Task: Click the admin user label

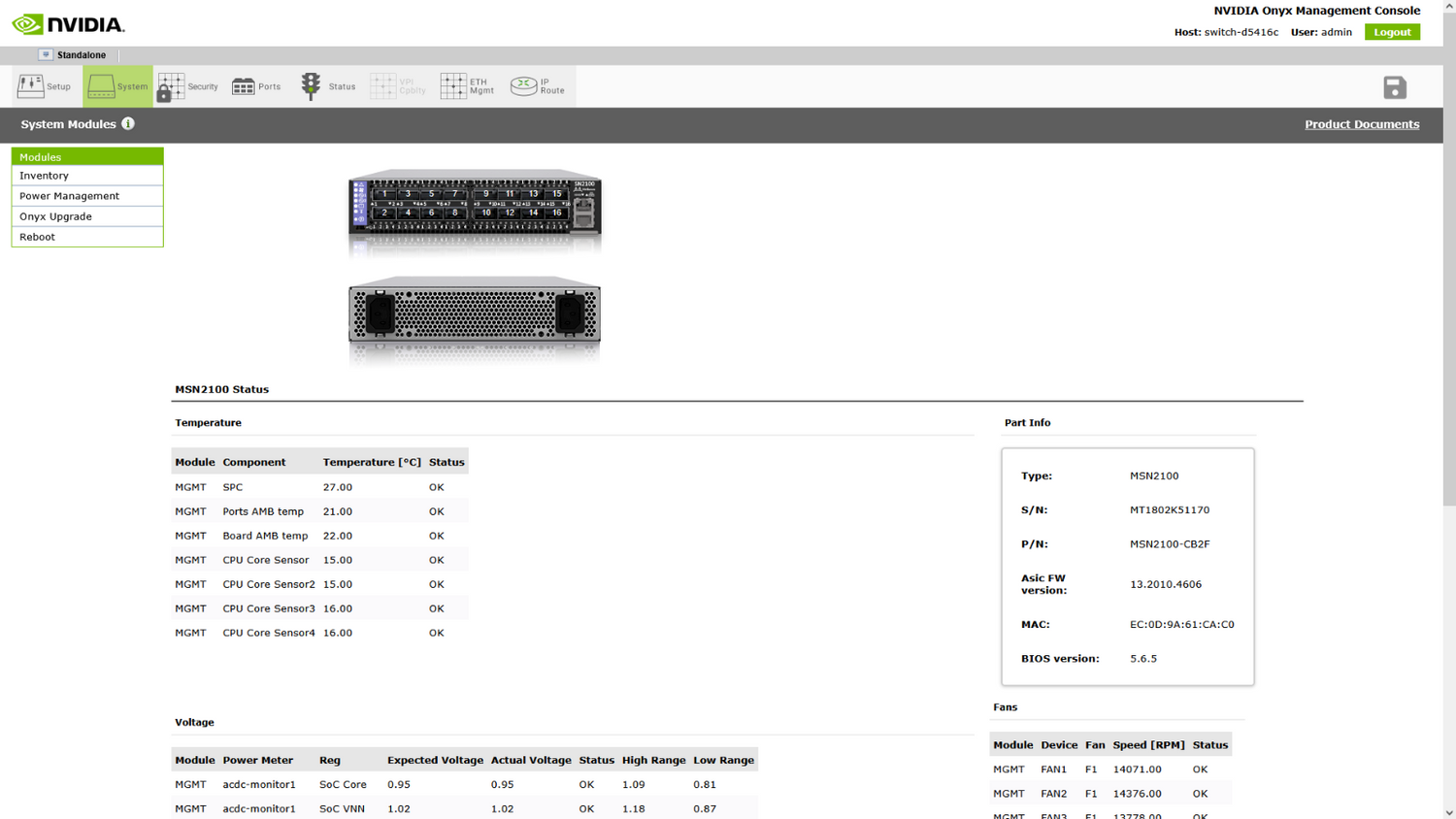Action: 1337,32
